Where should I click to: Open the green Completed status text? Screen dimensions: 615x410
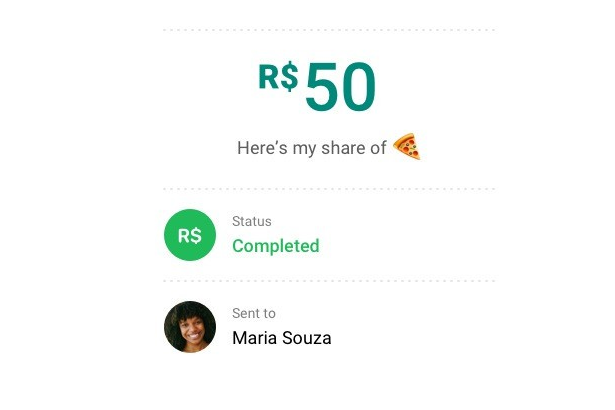click(x=275, y=246)
